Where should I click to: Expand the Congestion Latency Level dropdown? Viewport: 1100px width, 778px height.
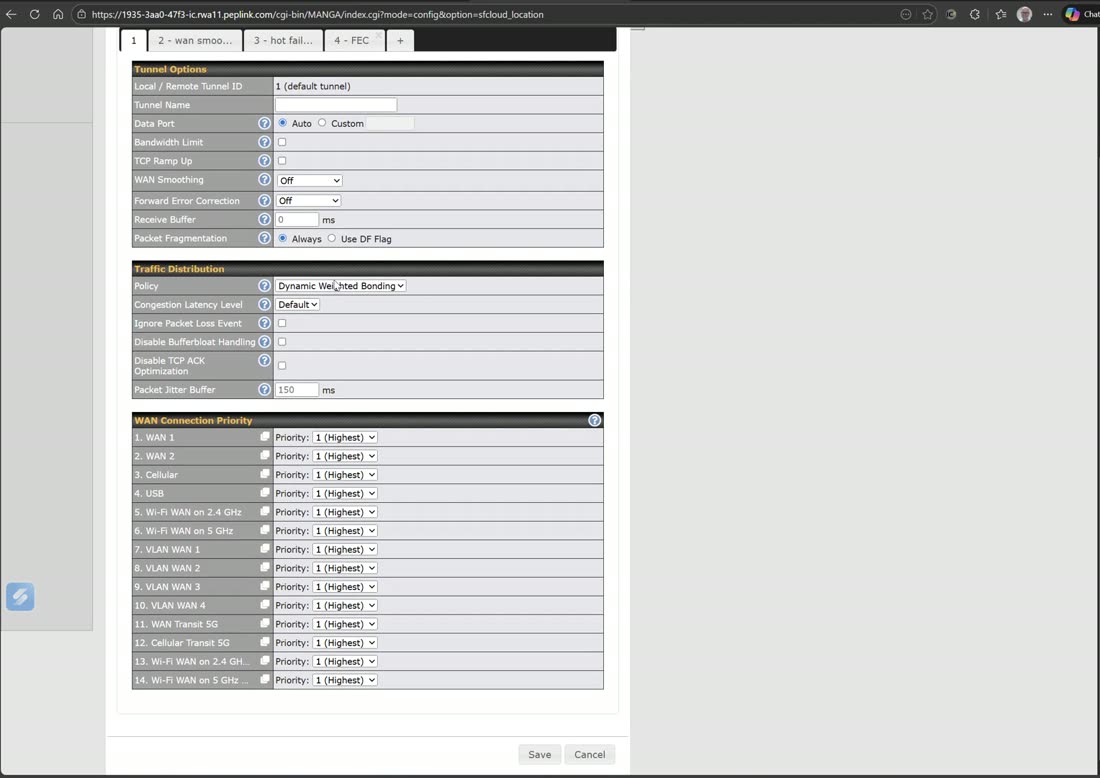click(x=297, y=304)
